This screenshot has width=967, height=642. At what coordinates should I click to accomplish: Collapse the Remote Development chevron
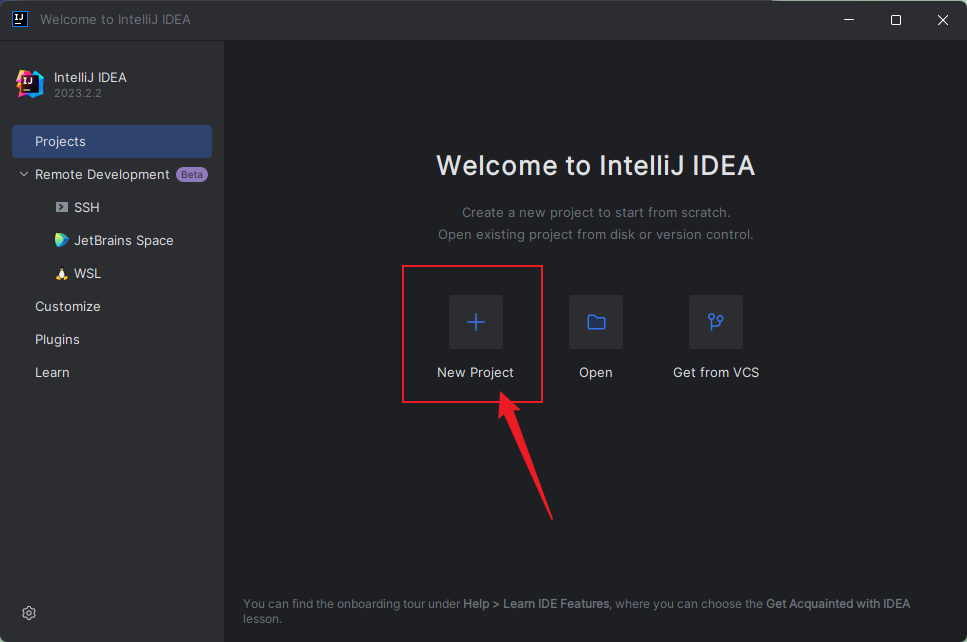point(24,175)
